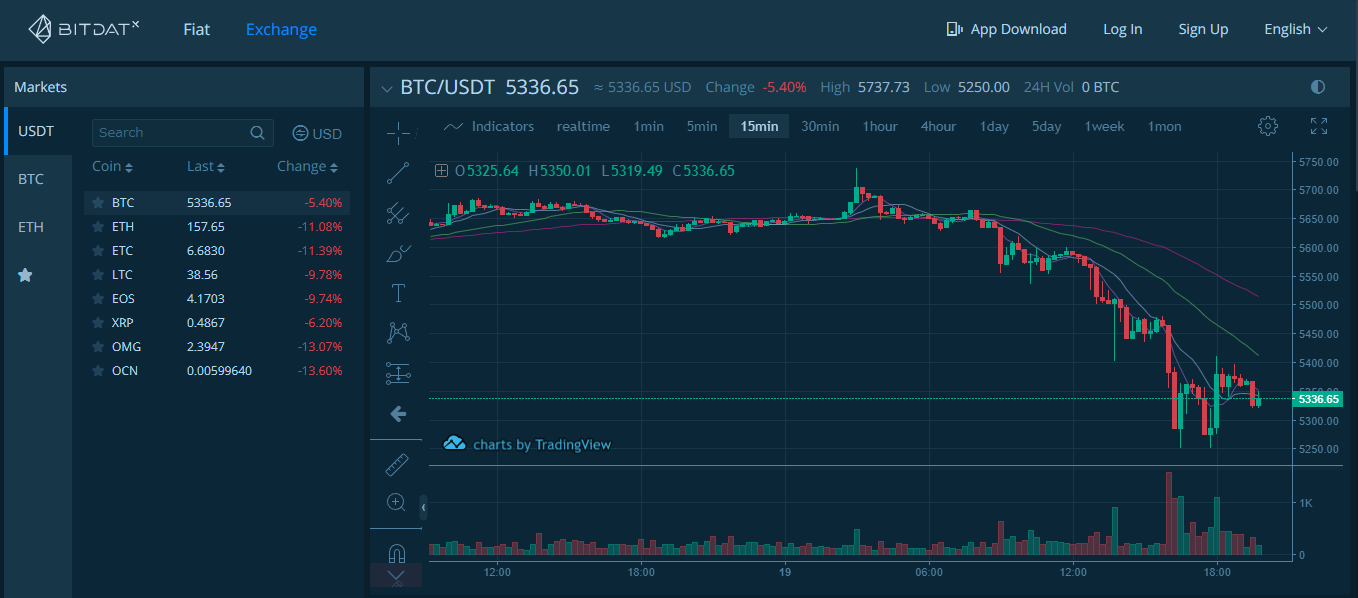
Task: Select the 1hour chart interval
Action: [880, 126]
